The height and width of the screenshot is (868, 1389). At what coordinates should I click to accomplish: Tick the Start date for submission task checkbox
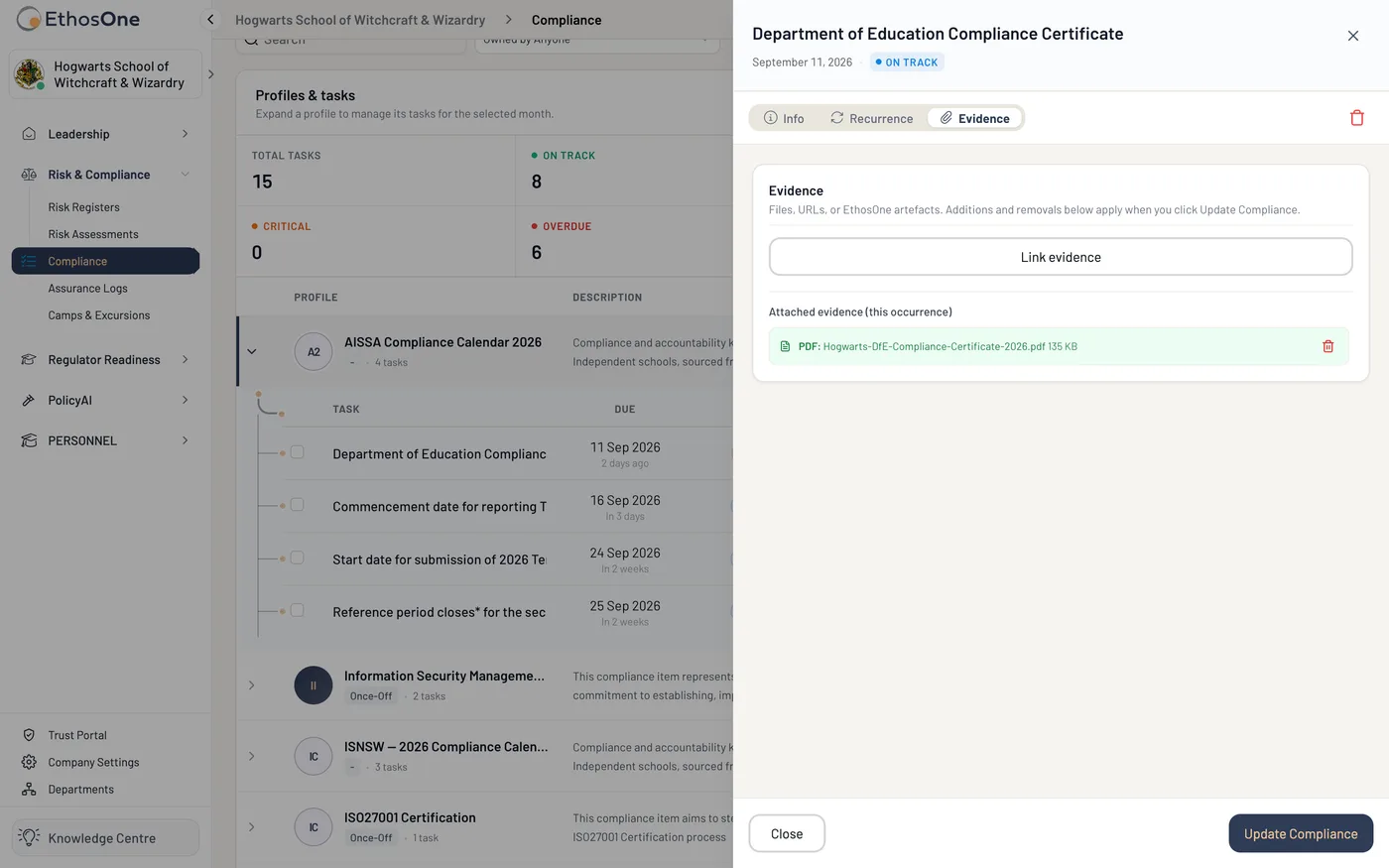pyautogui.click(x=297, y=558)
